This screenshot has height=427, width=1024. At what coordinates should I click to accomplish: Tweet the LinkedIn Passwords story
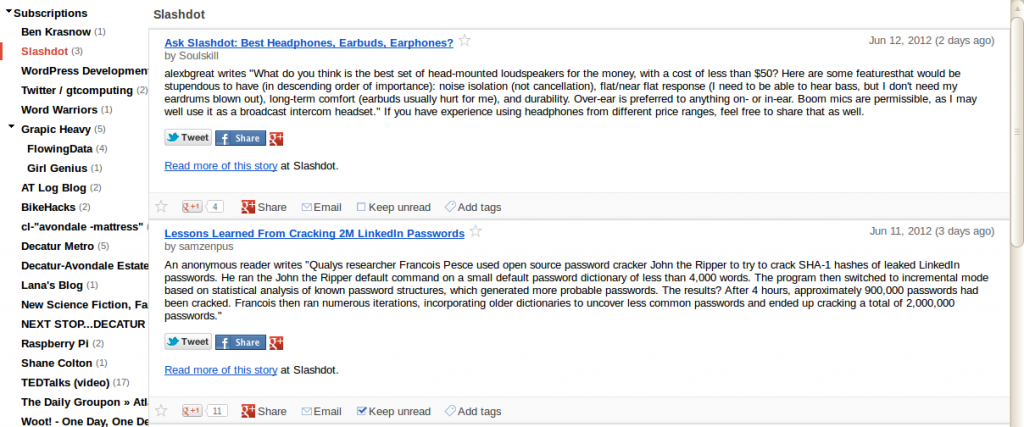point(188,341)
